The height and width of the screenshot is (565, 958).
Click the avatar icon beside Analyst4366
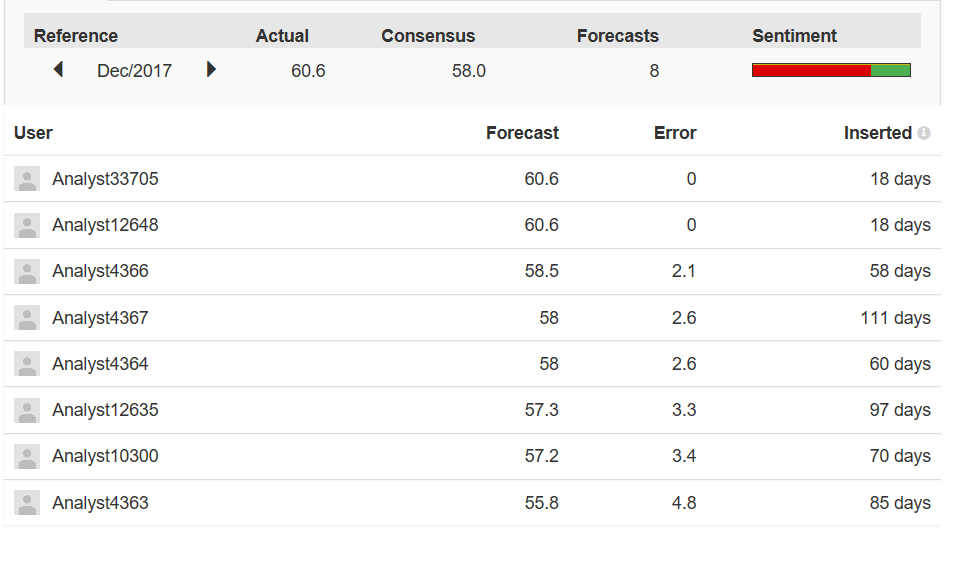click(27, 272)
